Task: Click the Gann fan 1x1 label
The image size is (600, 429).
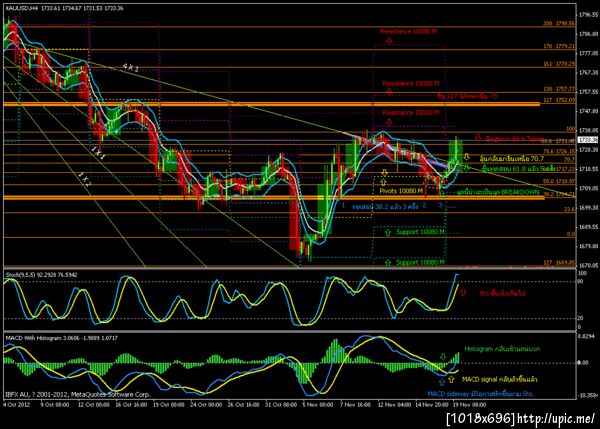Action: tap(98, 153)
